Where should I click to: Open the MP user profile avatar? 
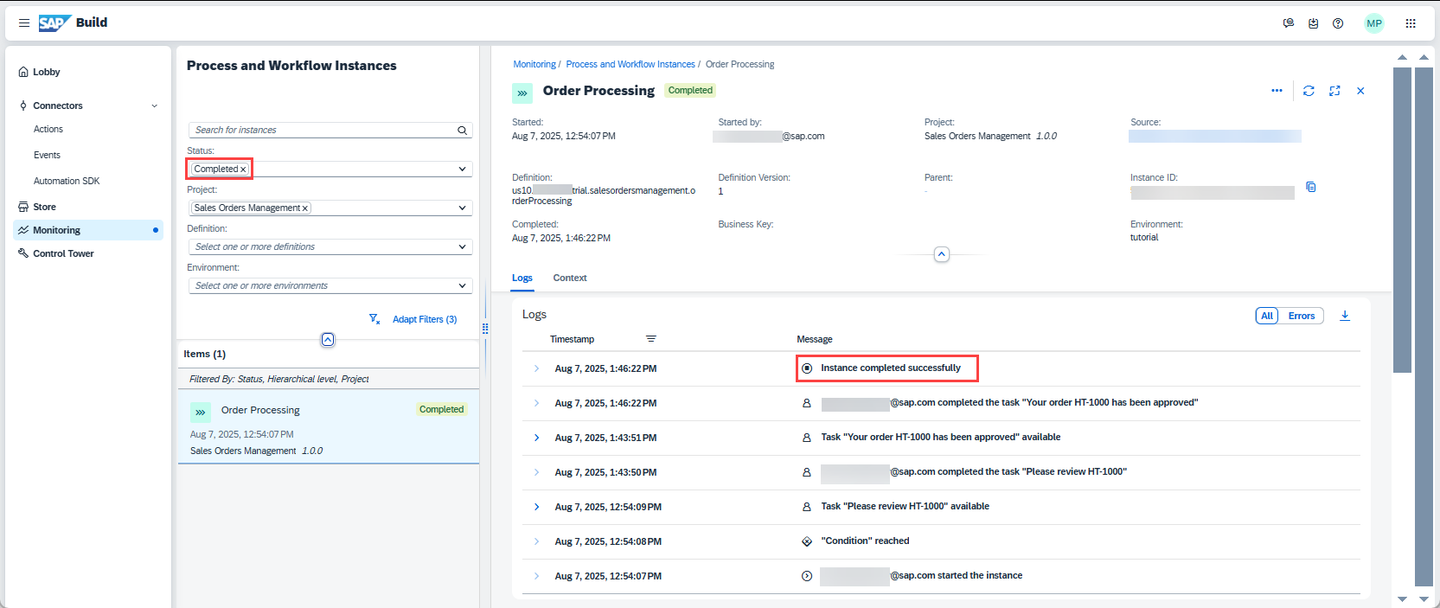(1374, 23)
